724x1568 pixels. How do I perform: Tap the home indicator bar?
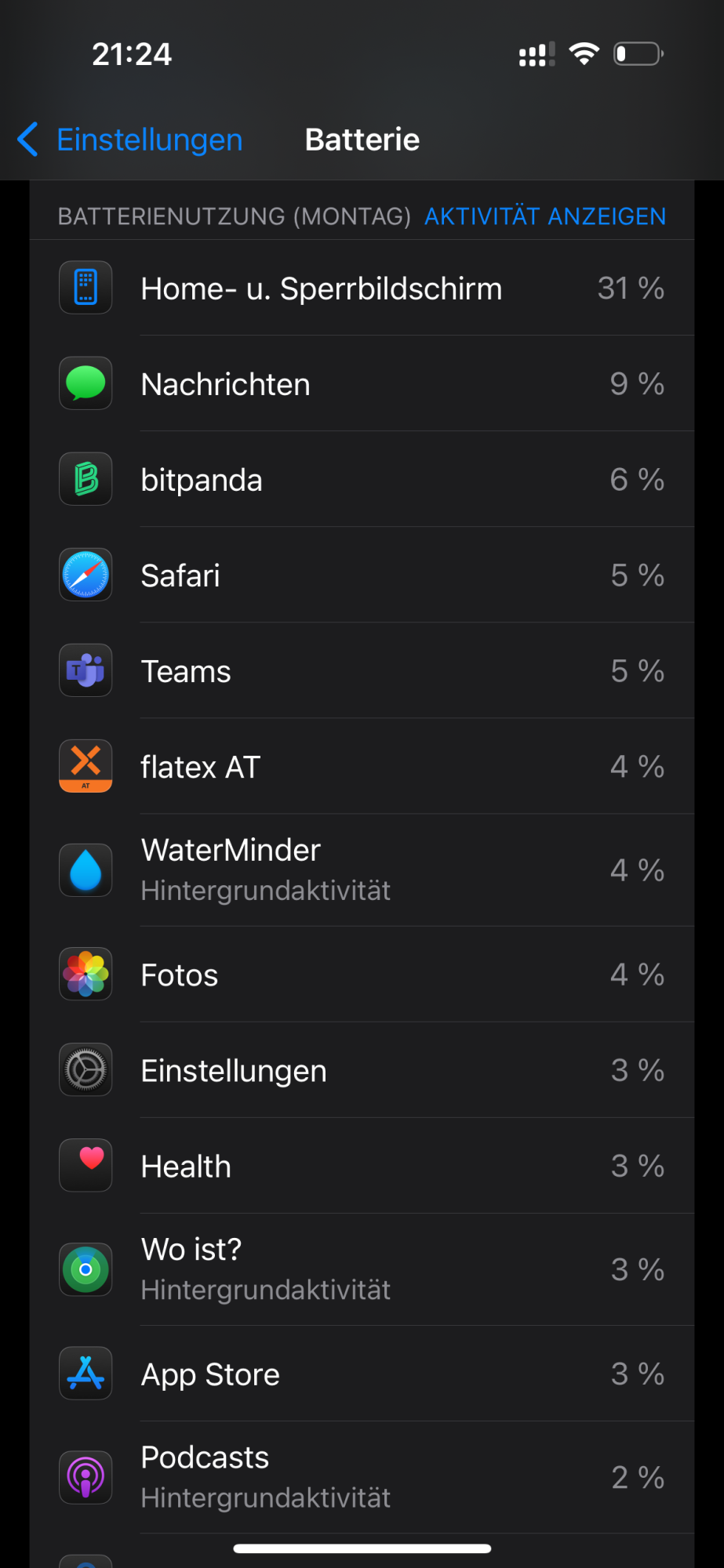coord(362,1548)
